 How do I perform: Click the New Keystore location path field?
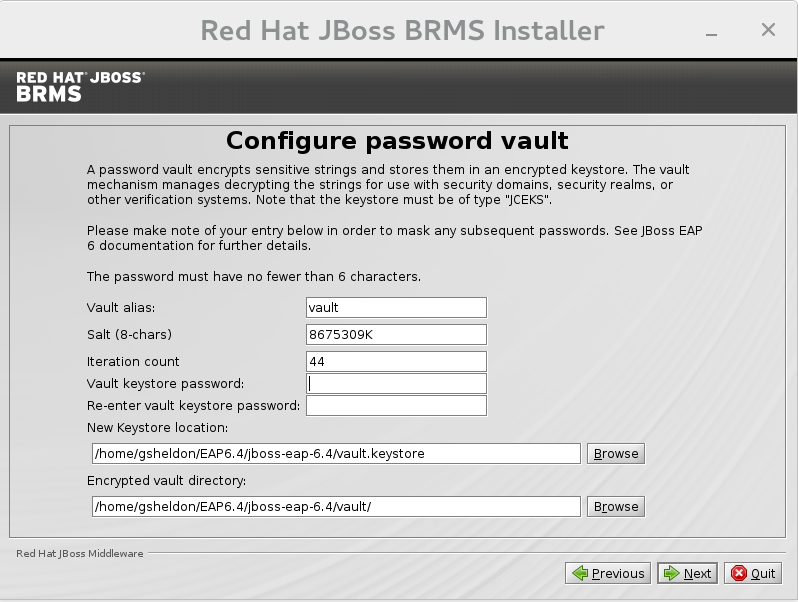(336, 453)
